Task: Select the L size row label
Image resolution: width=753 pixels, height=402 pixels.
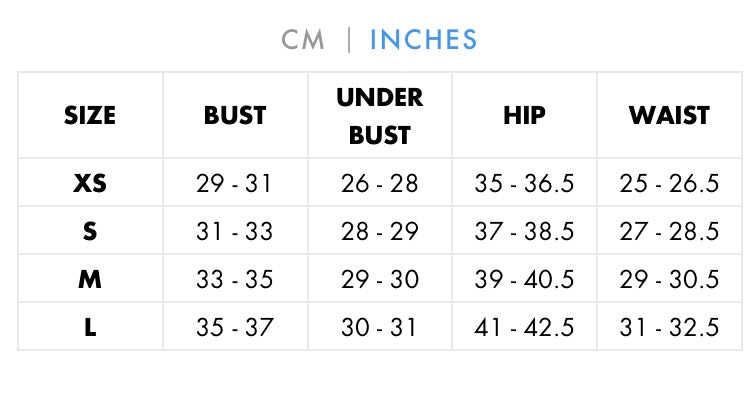Action: [x=90, y=327]
